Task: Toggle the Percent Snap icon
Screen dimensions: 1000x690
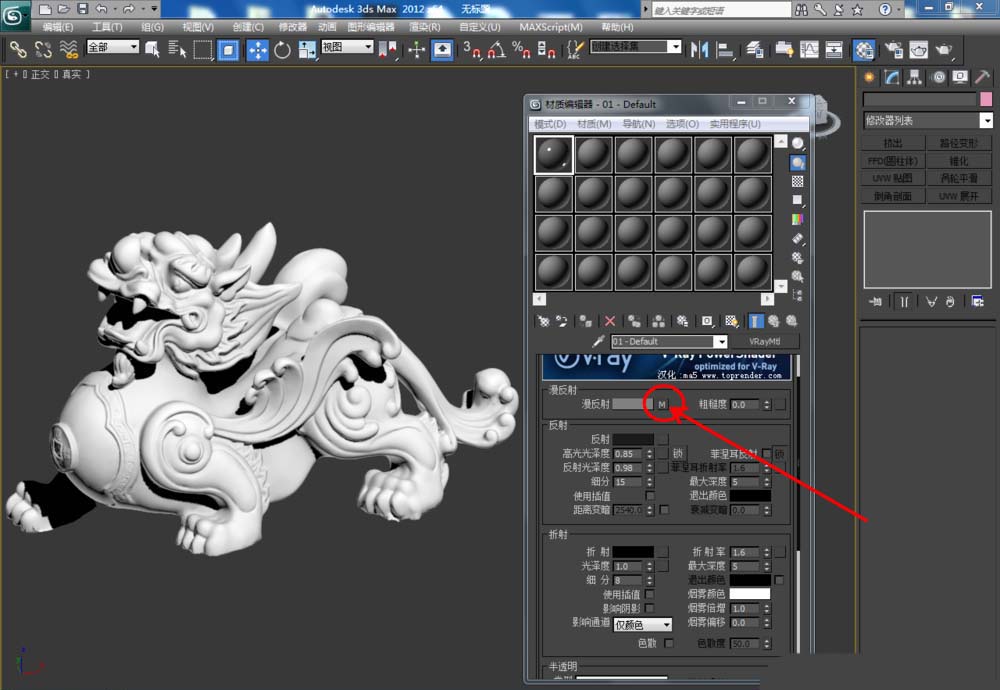Action: [x=521, y=50]
